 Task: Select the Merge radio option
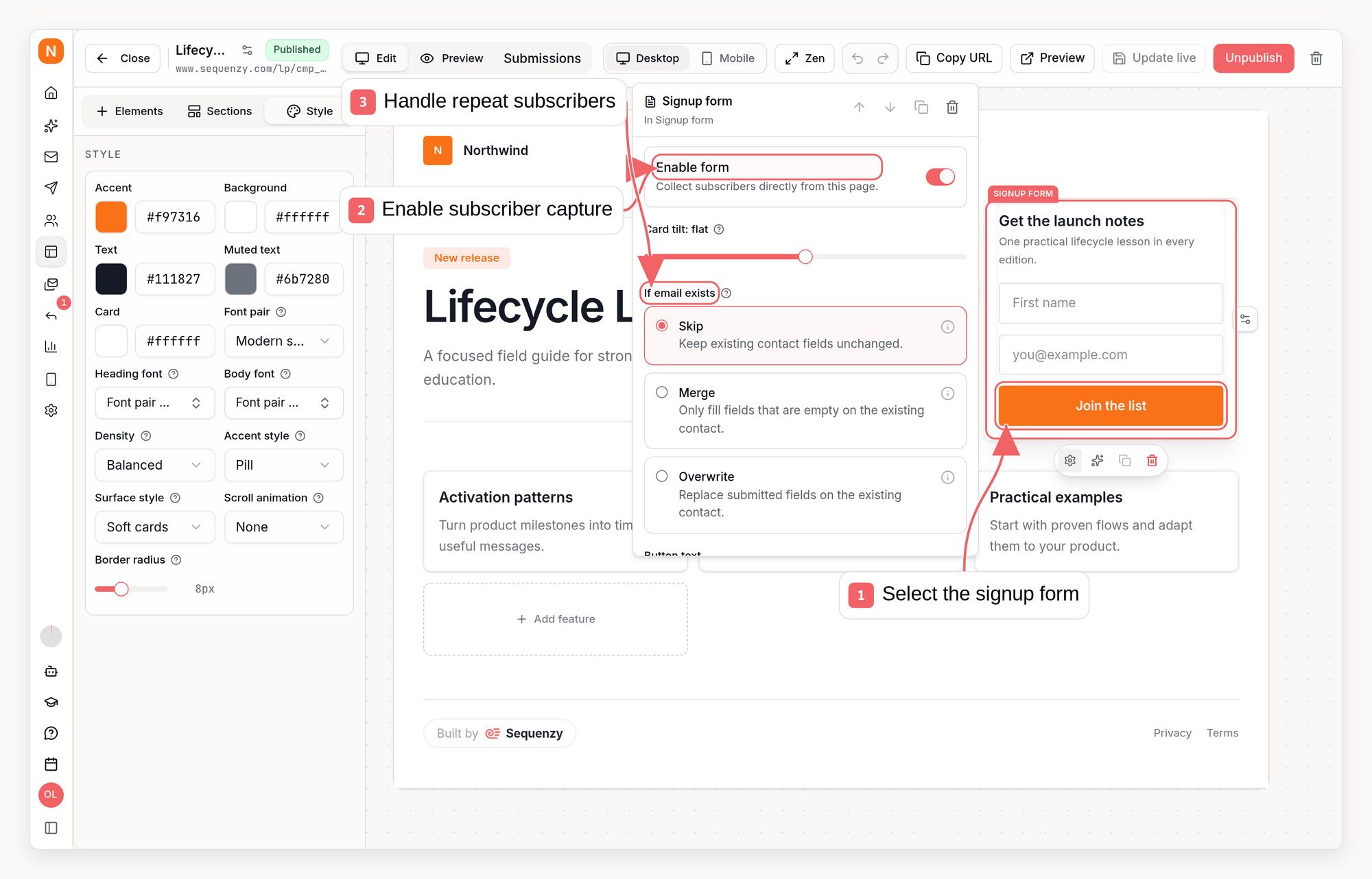tap(661, 392)
